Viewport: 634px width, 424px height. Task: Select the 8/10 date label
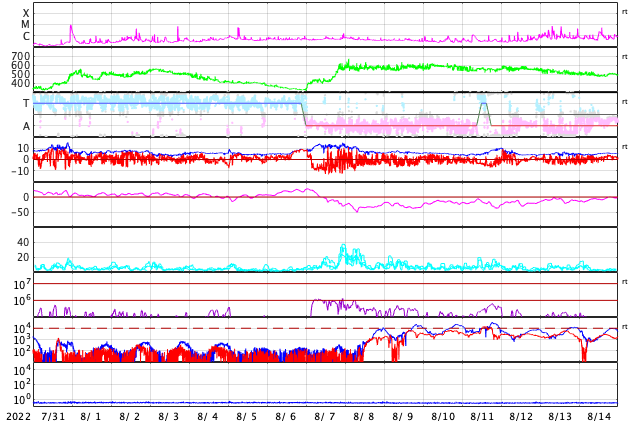[443, 417]
